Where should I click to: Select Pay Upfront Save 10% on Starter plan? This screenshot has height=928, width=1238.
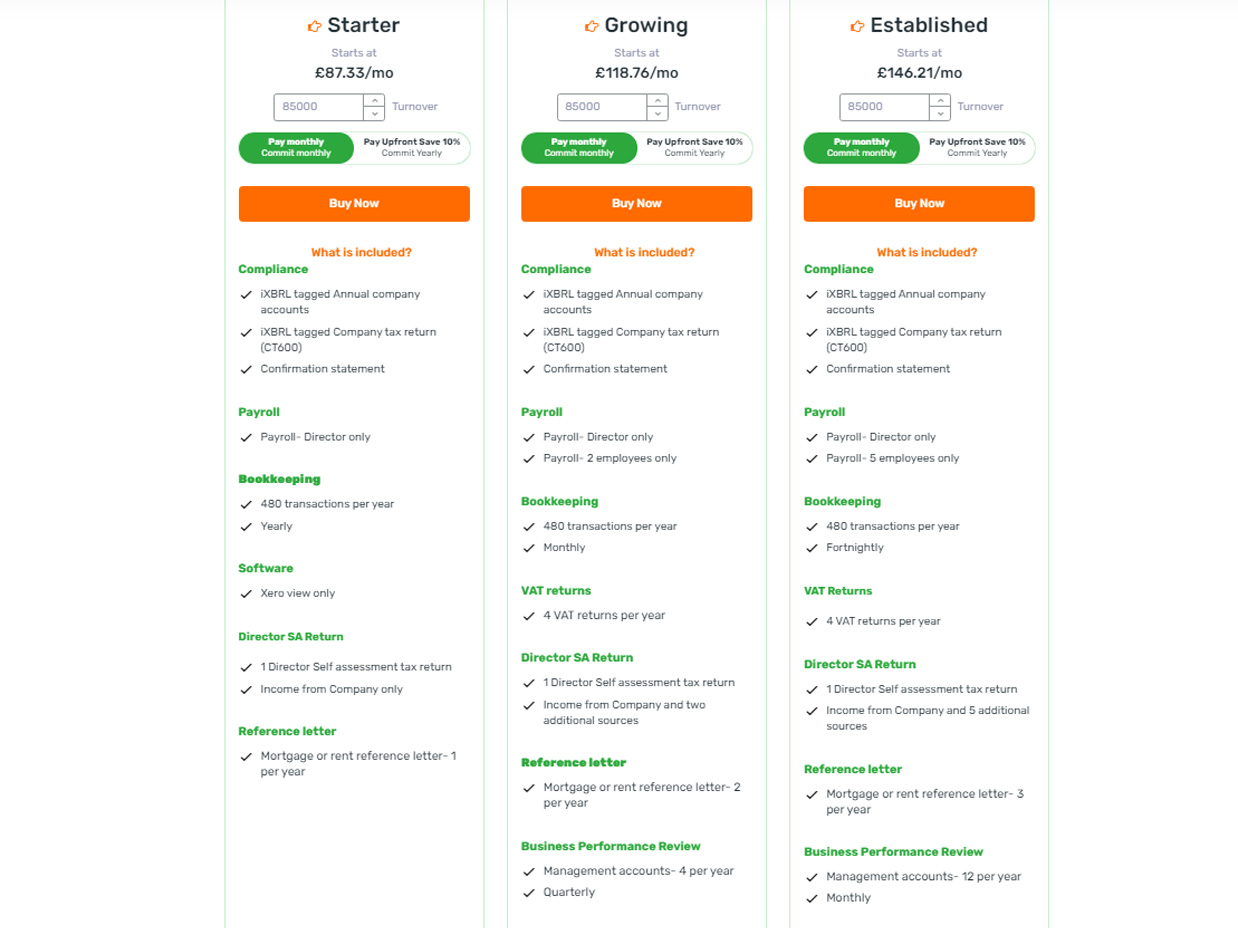point(412,148)
